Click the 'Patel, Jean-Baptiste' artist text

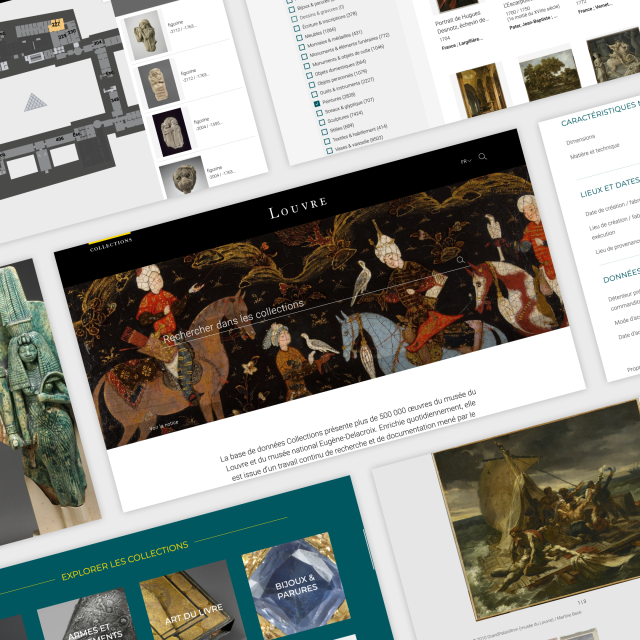[x=533, y=22]
